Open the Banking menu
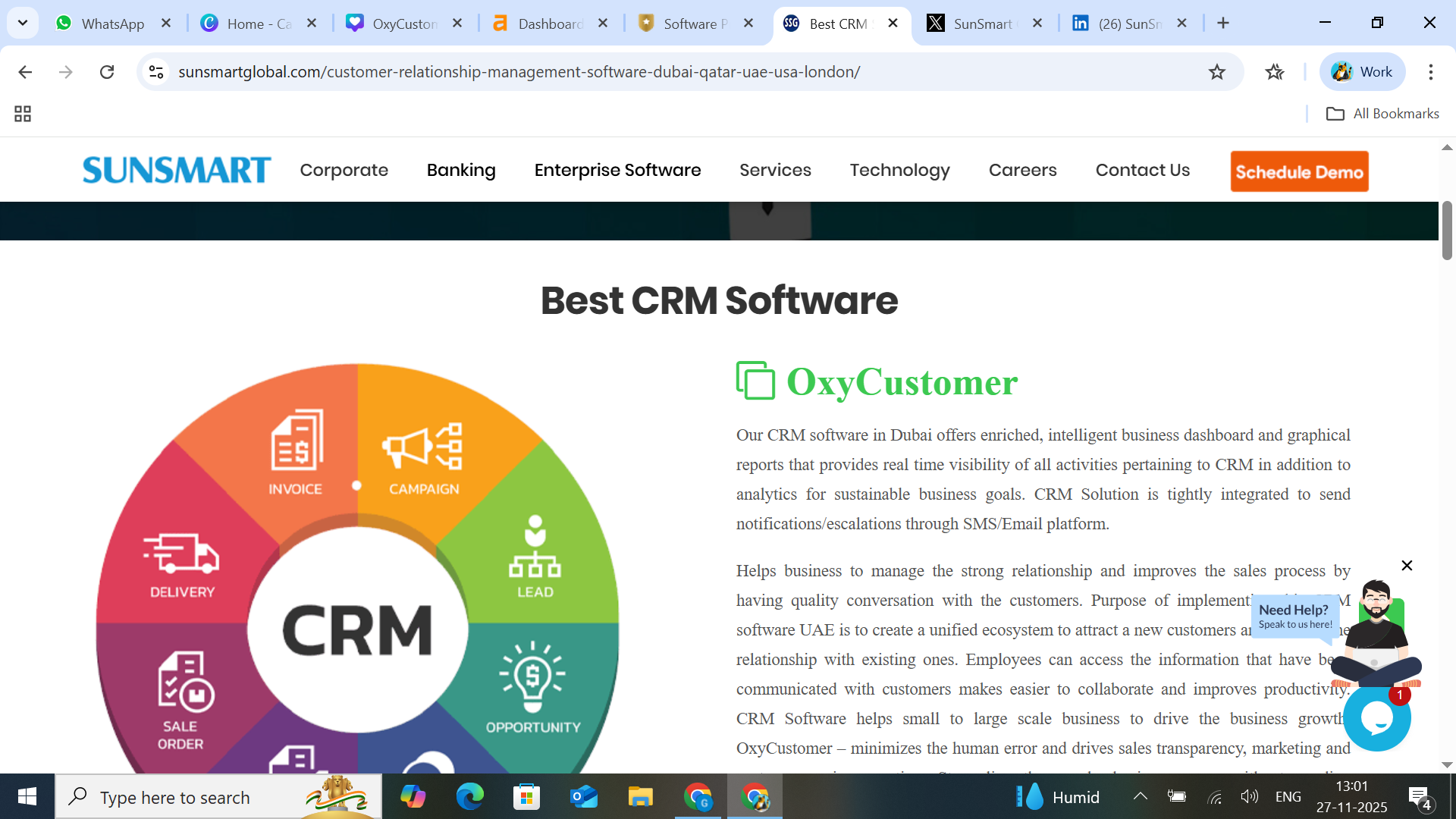Screen dimensions: 1456x819 pyautogui.click(x=461, y=170)
